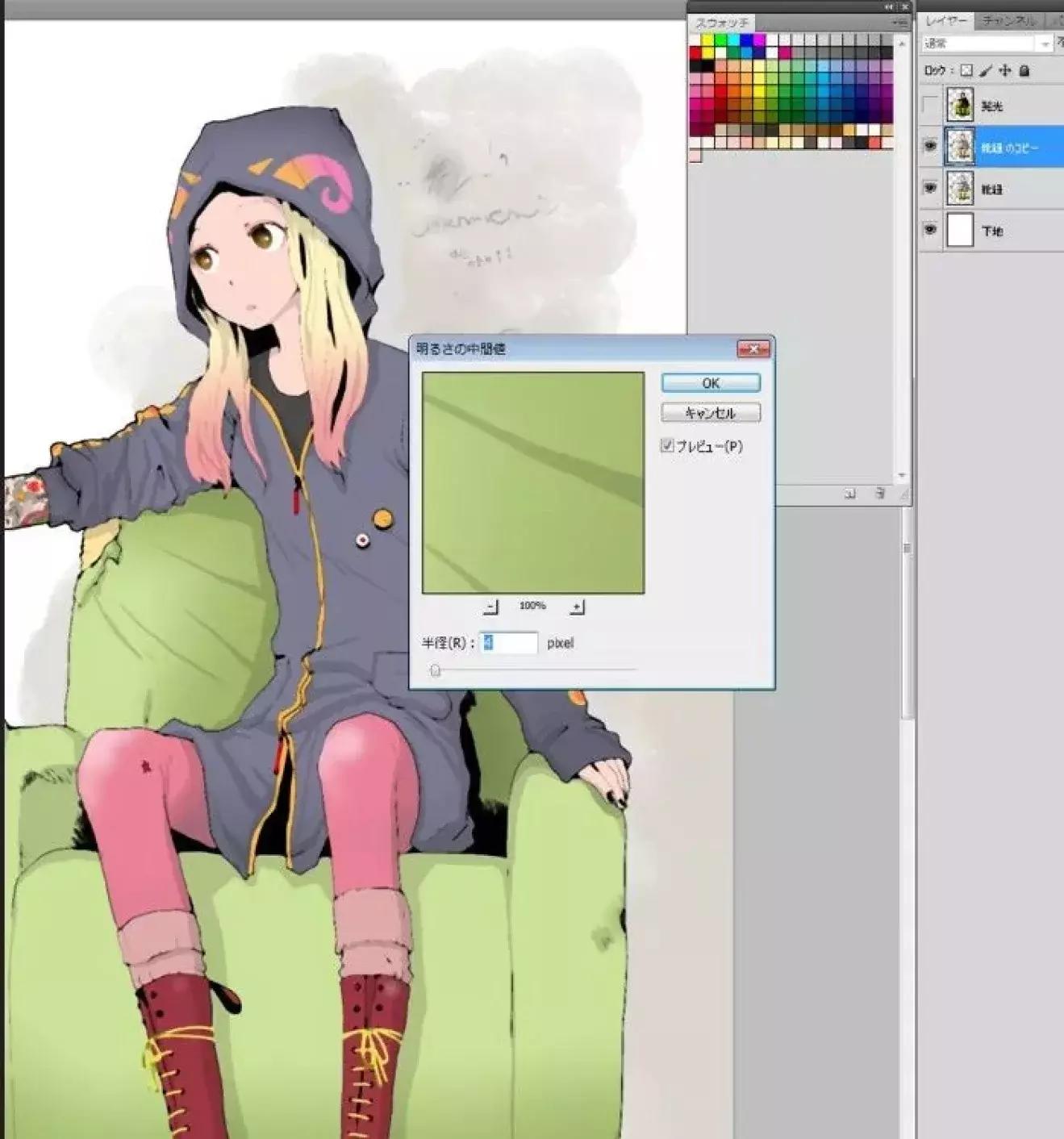
Task: Click the lock transparent pixels icon
Action: click(966, 71)
